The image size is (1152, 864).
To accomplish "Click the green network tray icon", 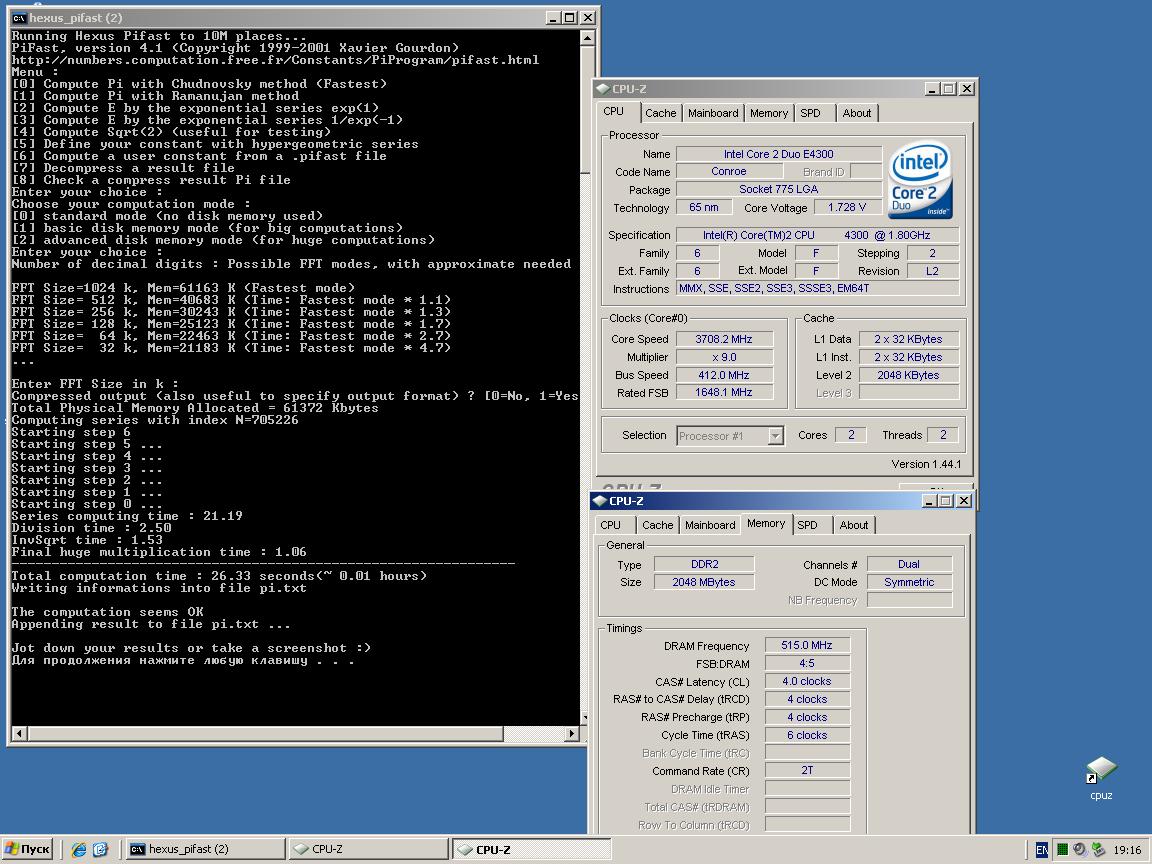I will [x=1098, y=850].
